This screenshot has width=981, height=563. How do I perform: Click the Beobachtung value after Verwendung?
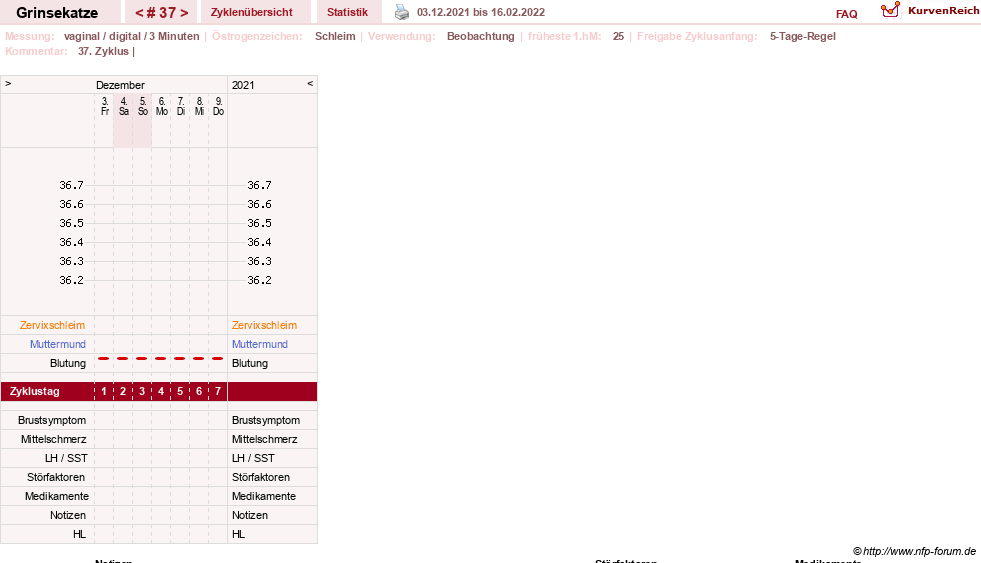[x=480, y=36]
